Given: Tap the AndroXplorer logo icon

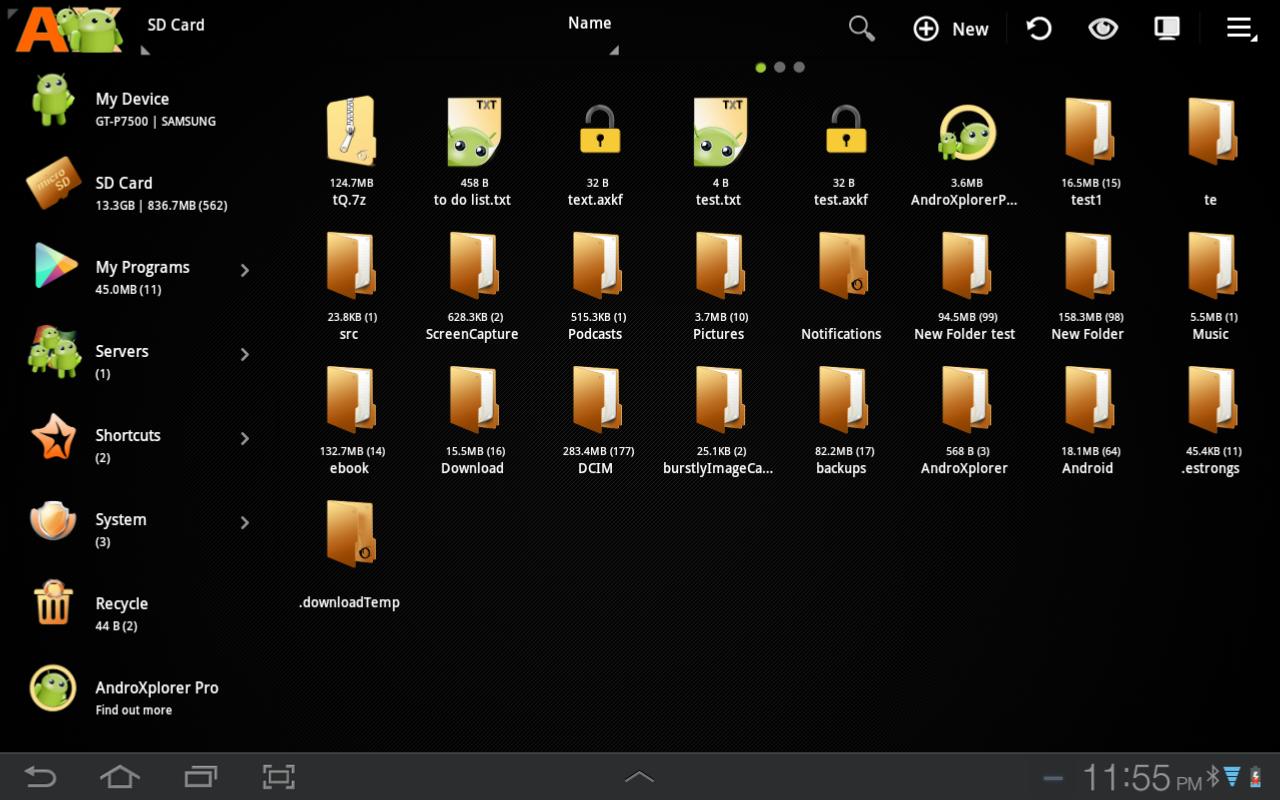Looking at the screenshot, I should pos(68,28).
